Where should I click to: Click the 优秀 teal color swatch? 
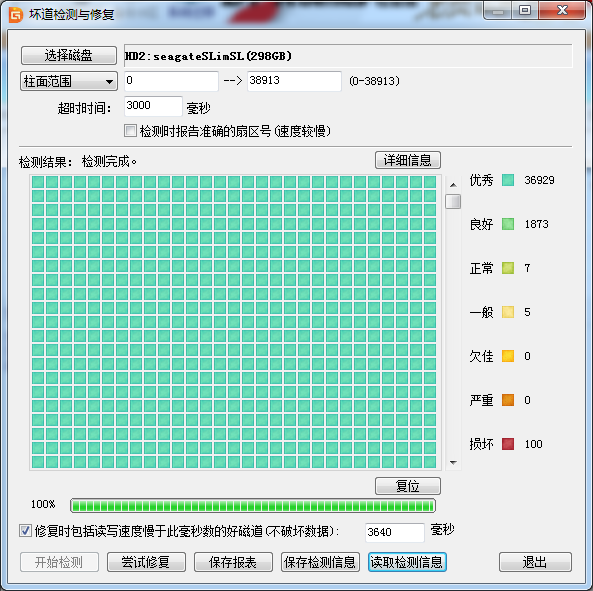(508, 180)
